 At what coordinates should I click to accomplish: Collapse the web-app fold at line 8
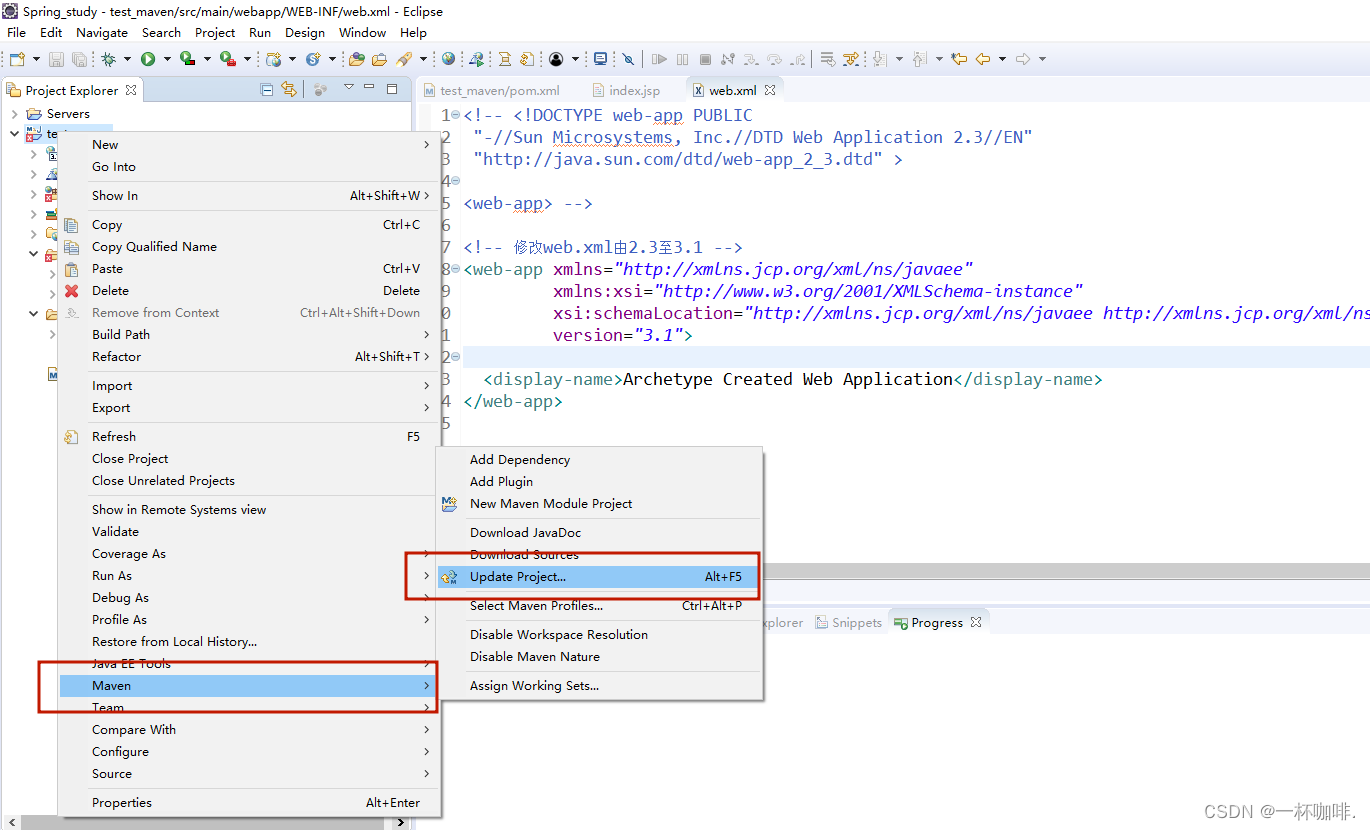[455, 269]
